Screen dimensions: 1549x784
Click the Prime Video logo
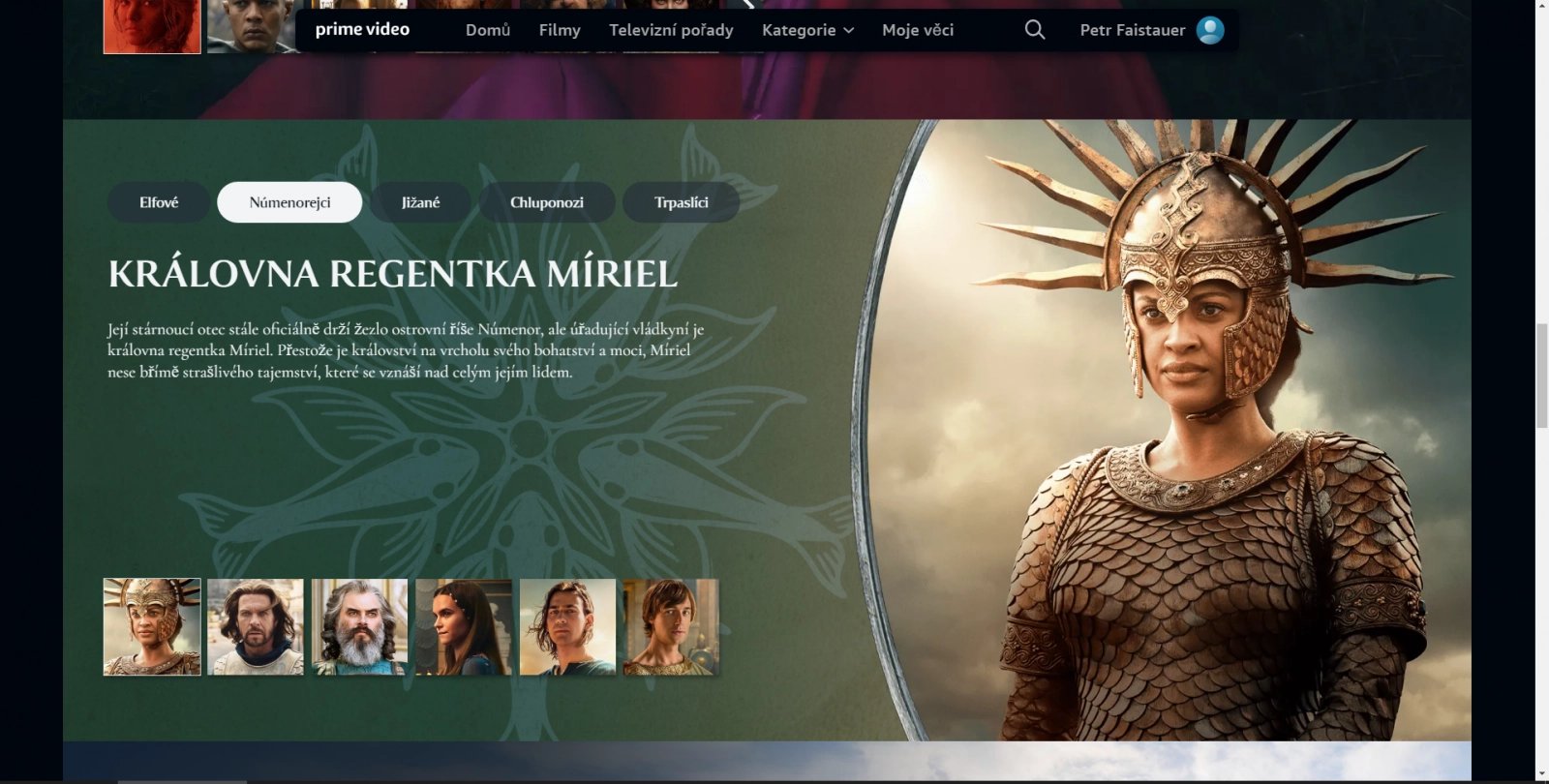click(362, 29)
